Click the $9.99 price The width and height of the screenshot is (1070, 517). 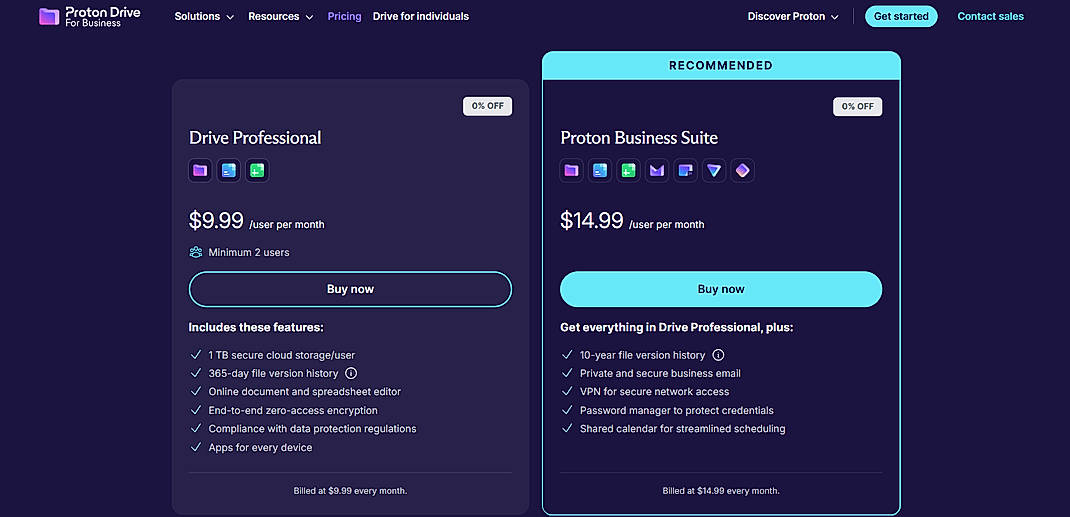point(216,220)
